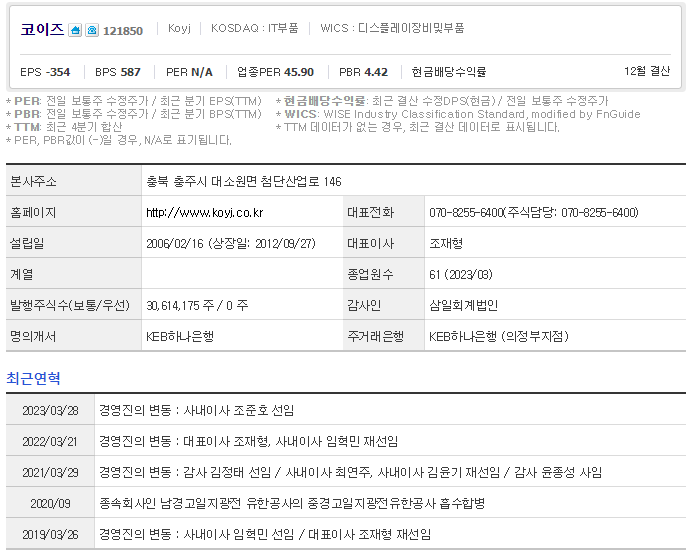
Task: Open the http://www.koyj.co.kr homepage link
Action: [x=205, y=213]
